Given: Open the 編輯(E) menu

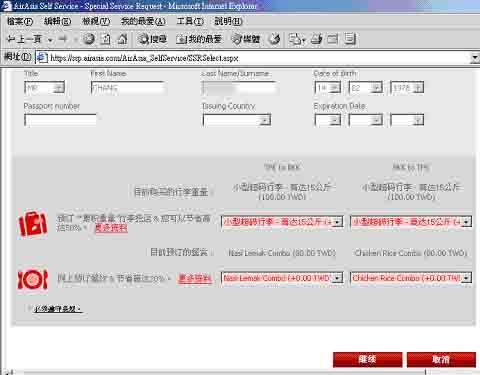Looking at the screenshot, I should [57, 22].
